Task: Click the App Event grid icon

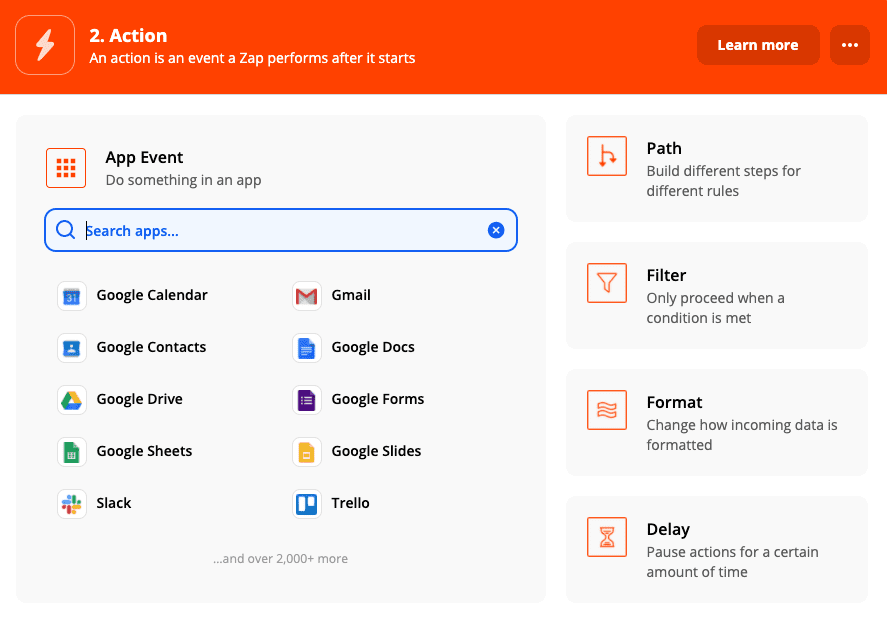Action: (66, 168)
